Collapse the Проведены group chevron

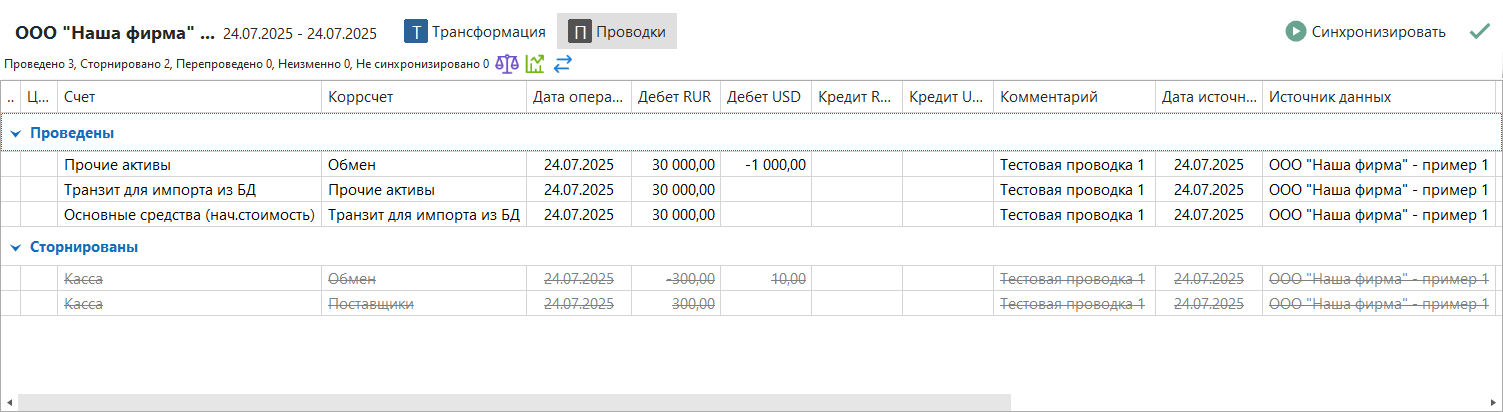[15, 133]
